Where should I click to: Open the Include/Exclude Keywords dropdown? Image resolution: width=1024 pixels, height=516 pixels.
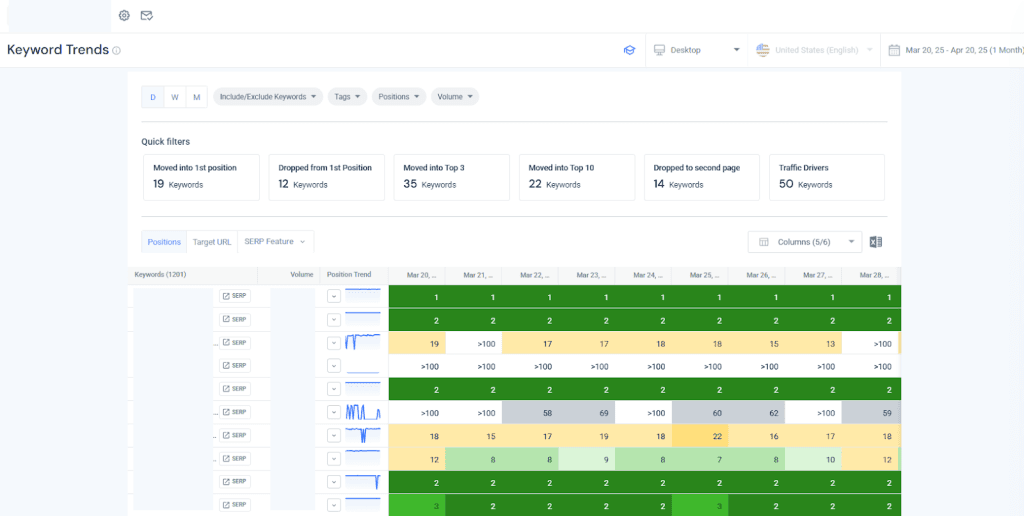[x=268, y=97]
